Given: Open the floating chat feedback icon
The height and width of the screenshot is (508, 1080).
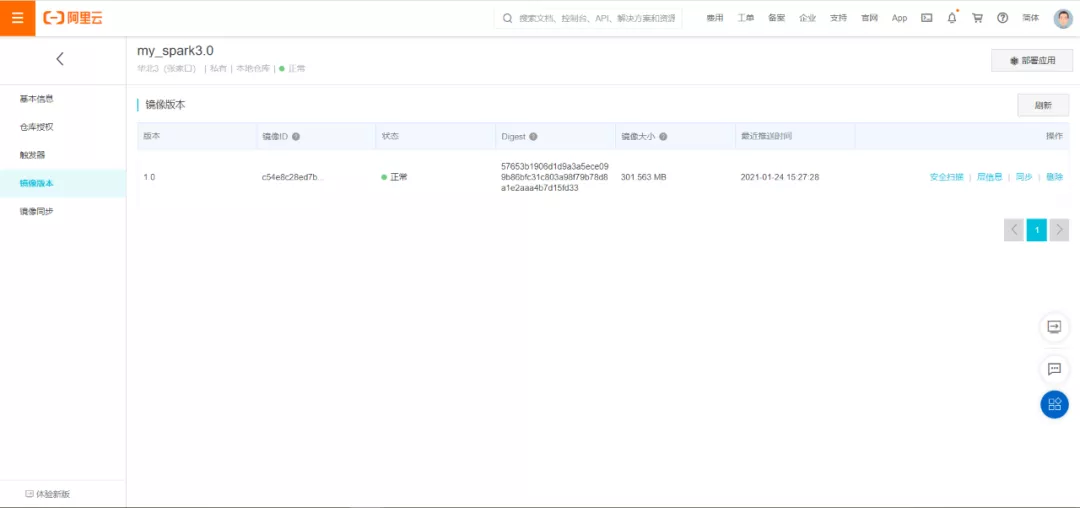Looking at the screenshot, I should tap(1055, 369).
